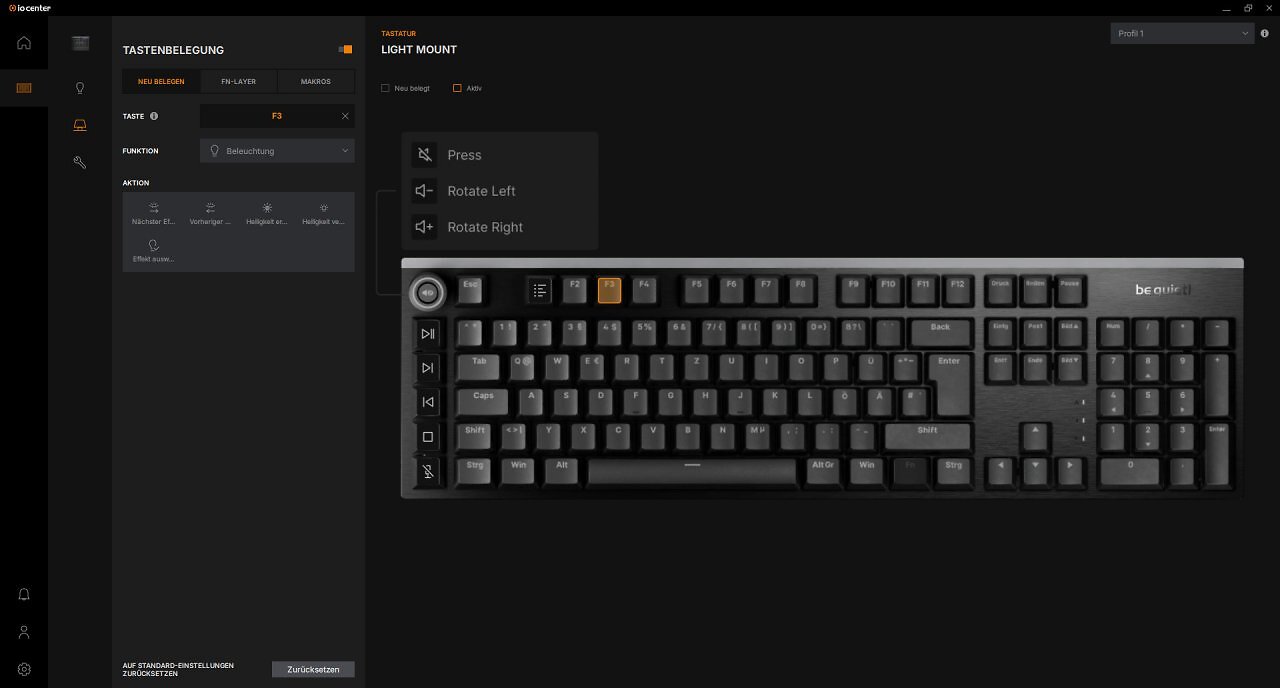Select the Helligkeit erhöhen action icon
Screen dimensions: 1280x688
[267, 208]
